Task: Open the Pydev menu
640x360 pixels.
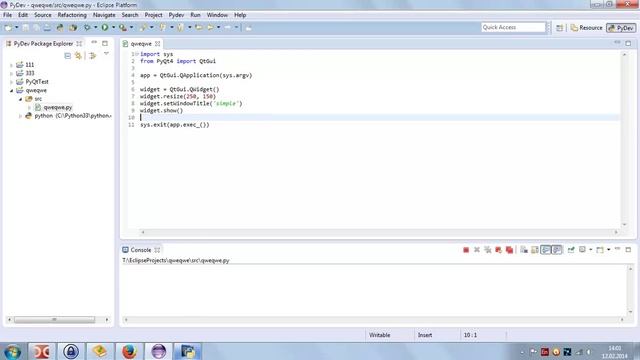Action: tap(176, 15)
